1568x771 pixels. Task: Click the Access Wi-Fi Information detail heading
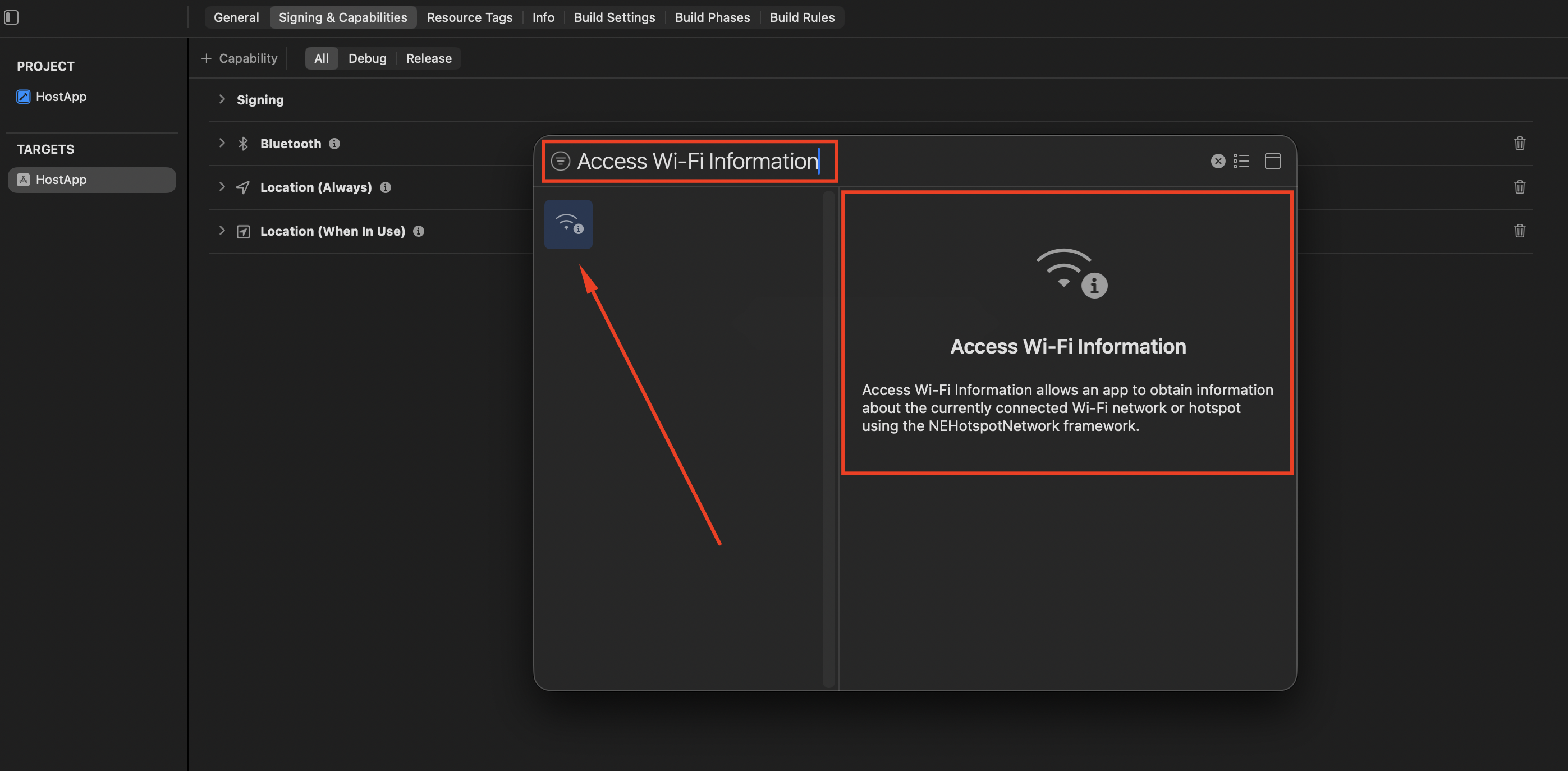[1067, 346]
